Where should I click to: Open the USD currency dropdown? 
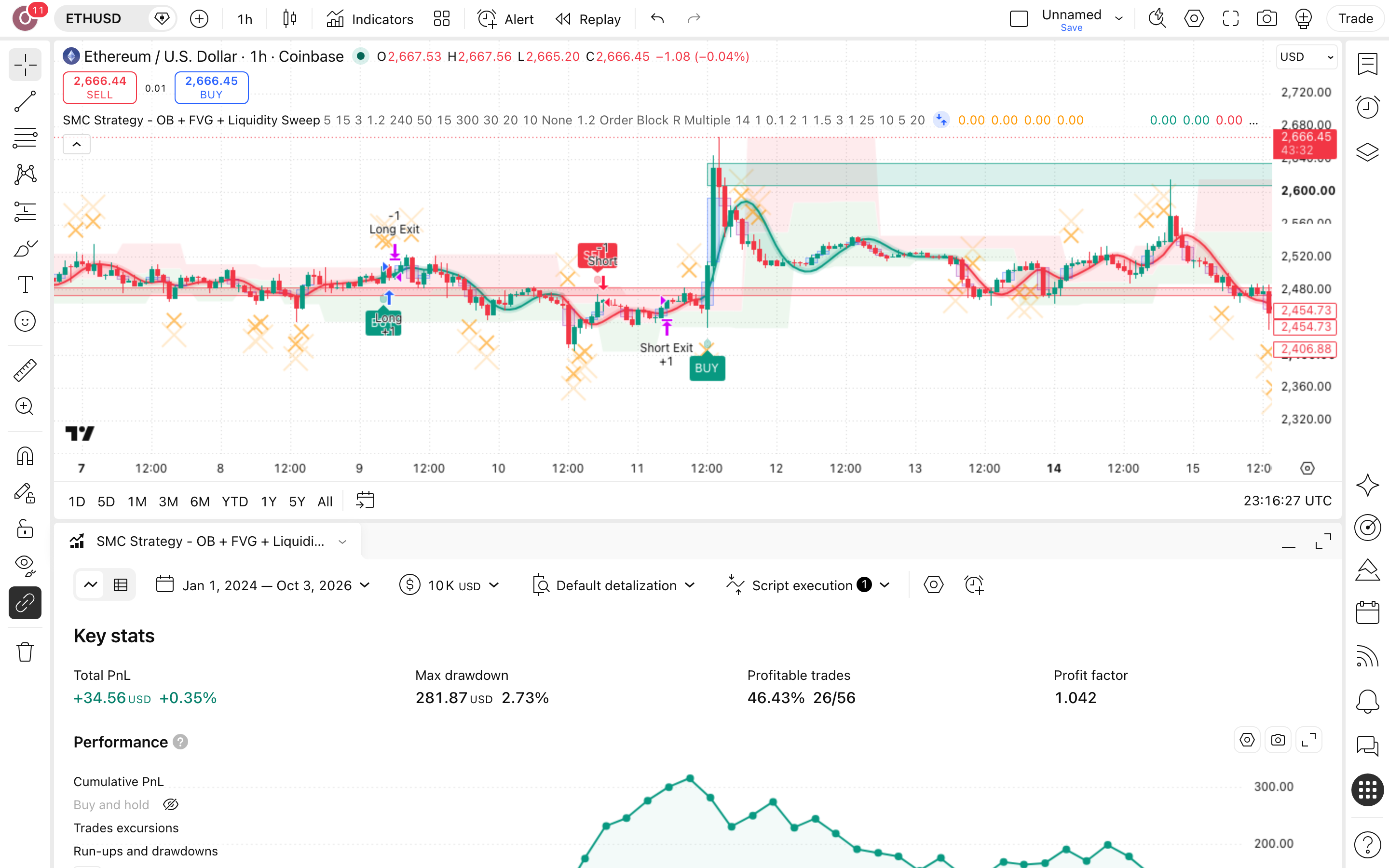pyautogui.click(x=1307, y=57)
